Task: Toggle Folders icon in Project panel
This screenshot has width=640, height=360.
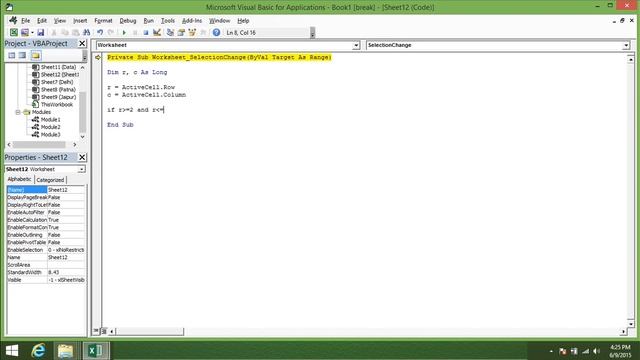Action: point(36,55)
